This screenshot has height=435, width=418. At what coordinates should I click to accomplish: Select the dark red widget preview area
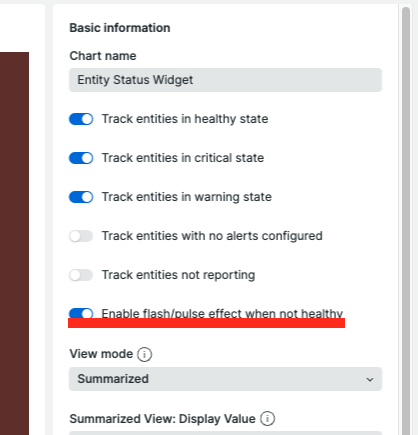point(14,243)
